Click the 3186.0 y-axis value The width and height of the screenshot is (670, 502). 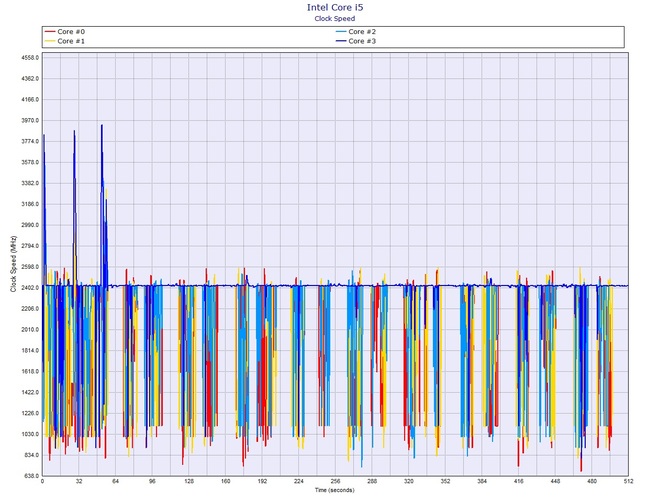[x=31, y=204]
